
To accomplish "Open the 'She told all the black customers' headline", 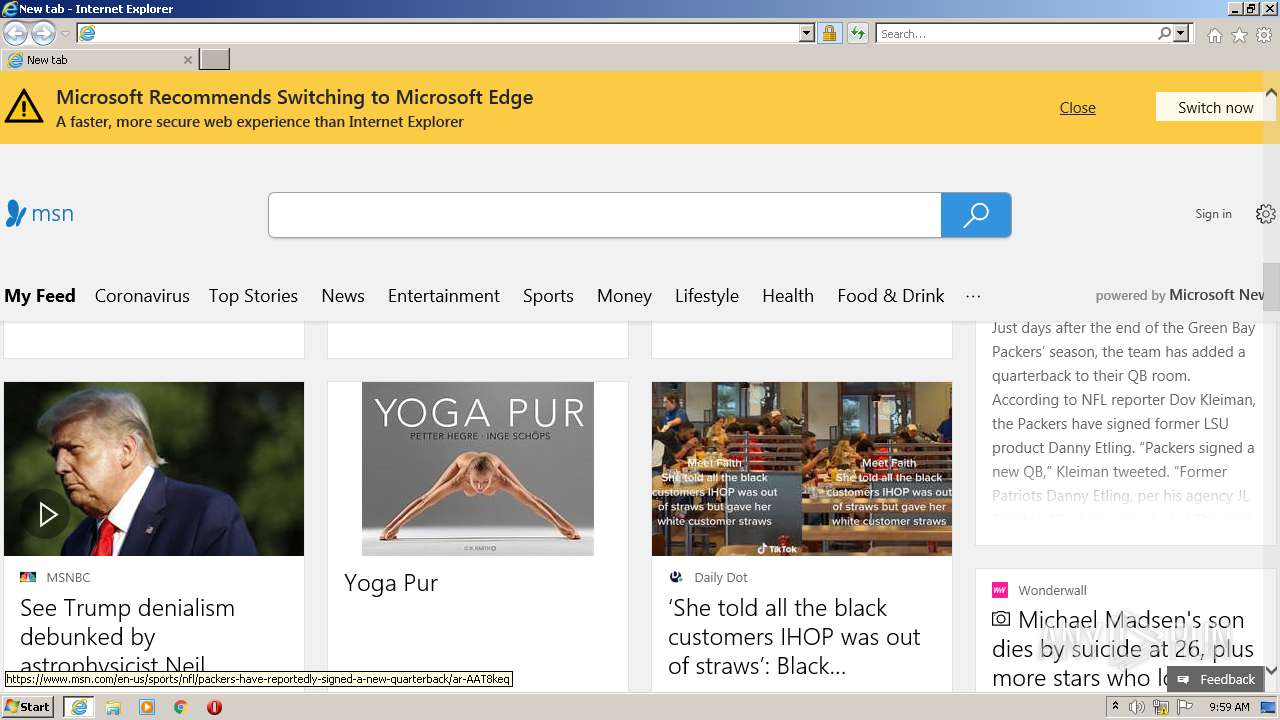I will click(x=794, y=637).
